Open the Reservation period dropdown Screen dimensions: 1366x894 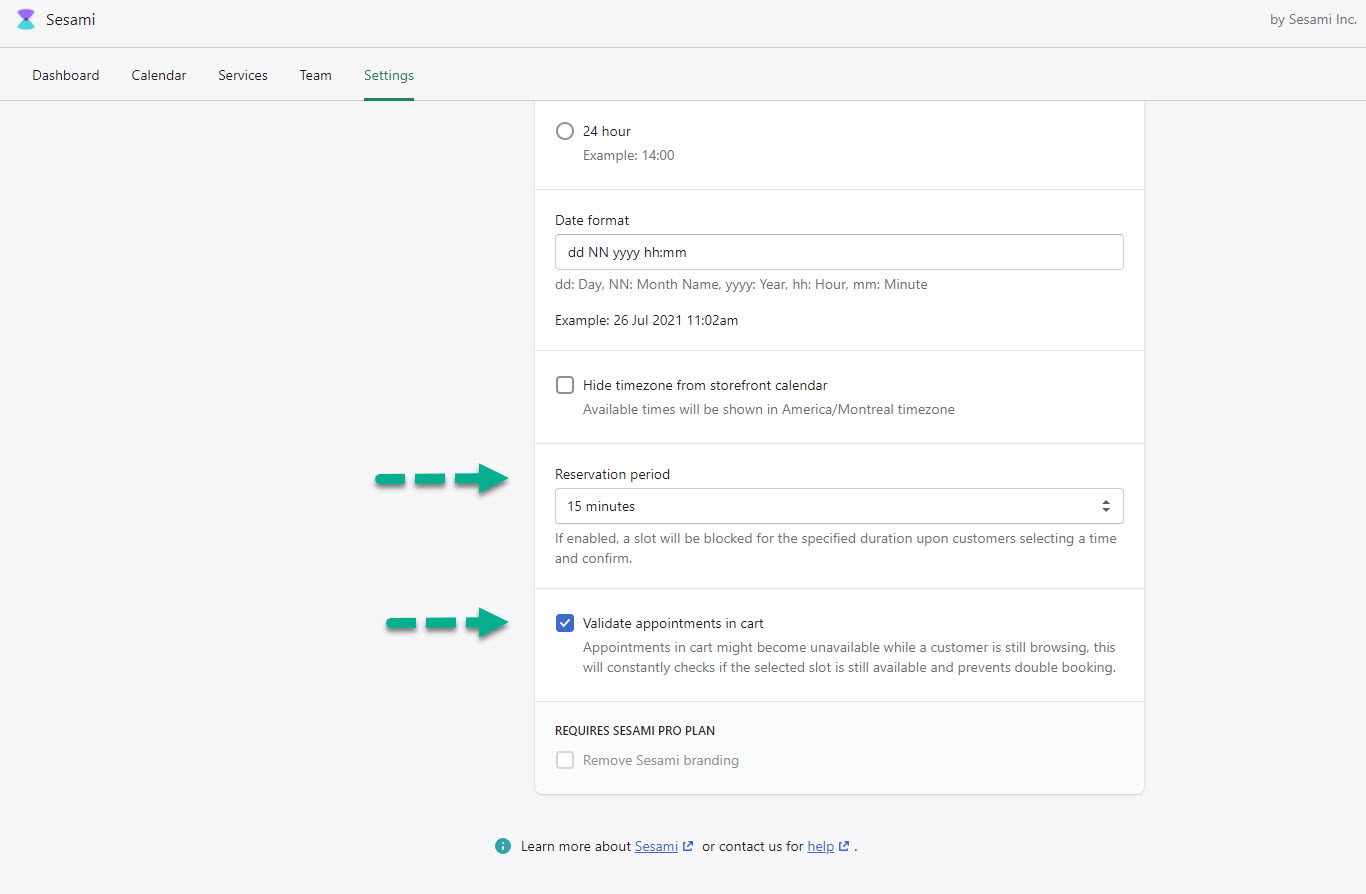pyautogui.click(x=839, y=506)
